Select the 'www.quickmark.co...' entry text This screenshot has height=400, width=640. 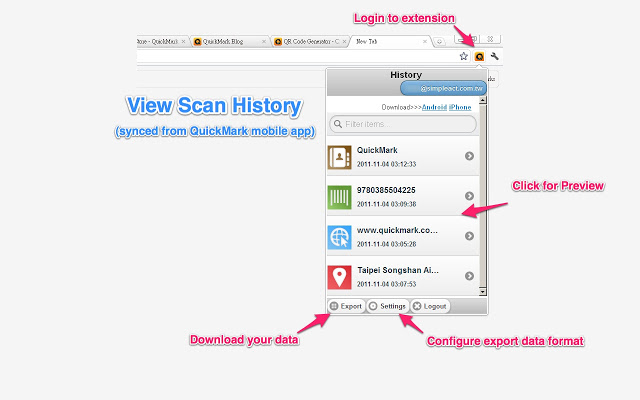click(397, 230)
